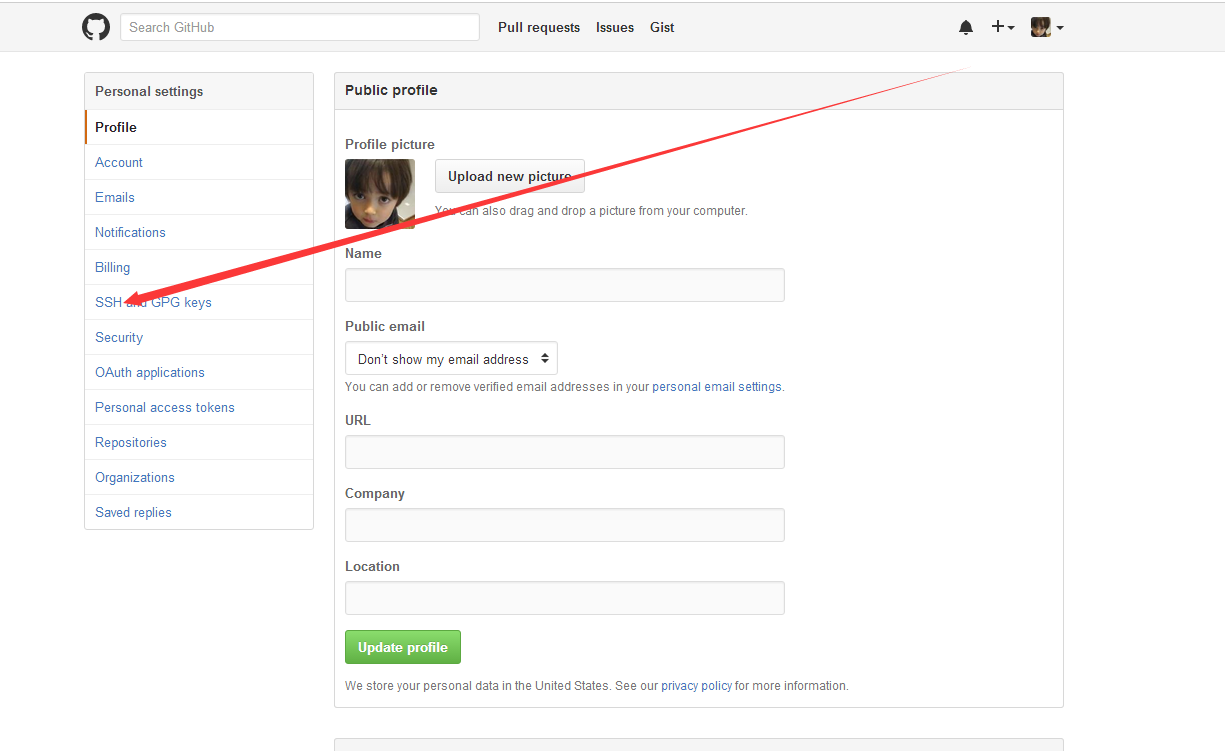Click the profile picture thumbnail
1225x751 pixels.
(380, 194)
